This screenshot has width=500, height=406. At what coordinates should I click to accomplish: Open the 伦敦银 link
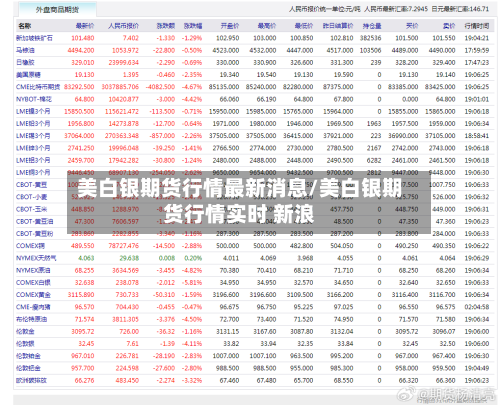[x=25, y=344]
